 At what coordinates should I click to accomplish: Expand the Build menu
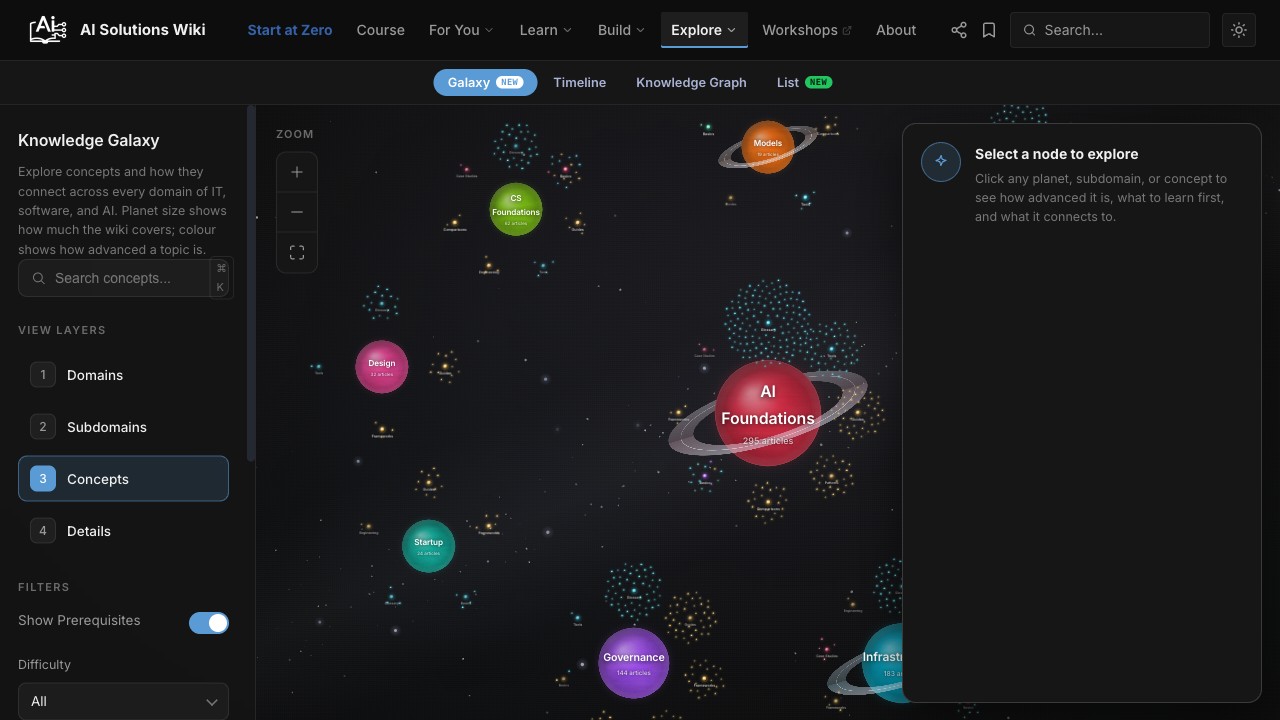tap(622, 30)
